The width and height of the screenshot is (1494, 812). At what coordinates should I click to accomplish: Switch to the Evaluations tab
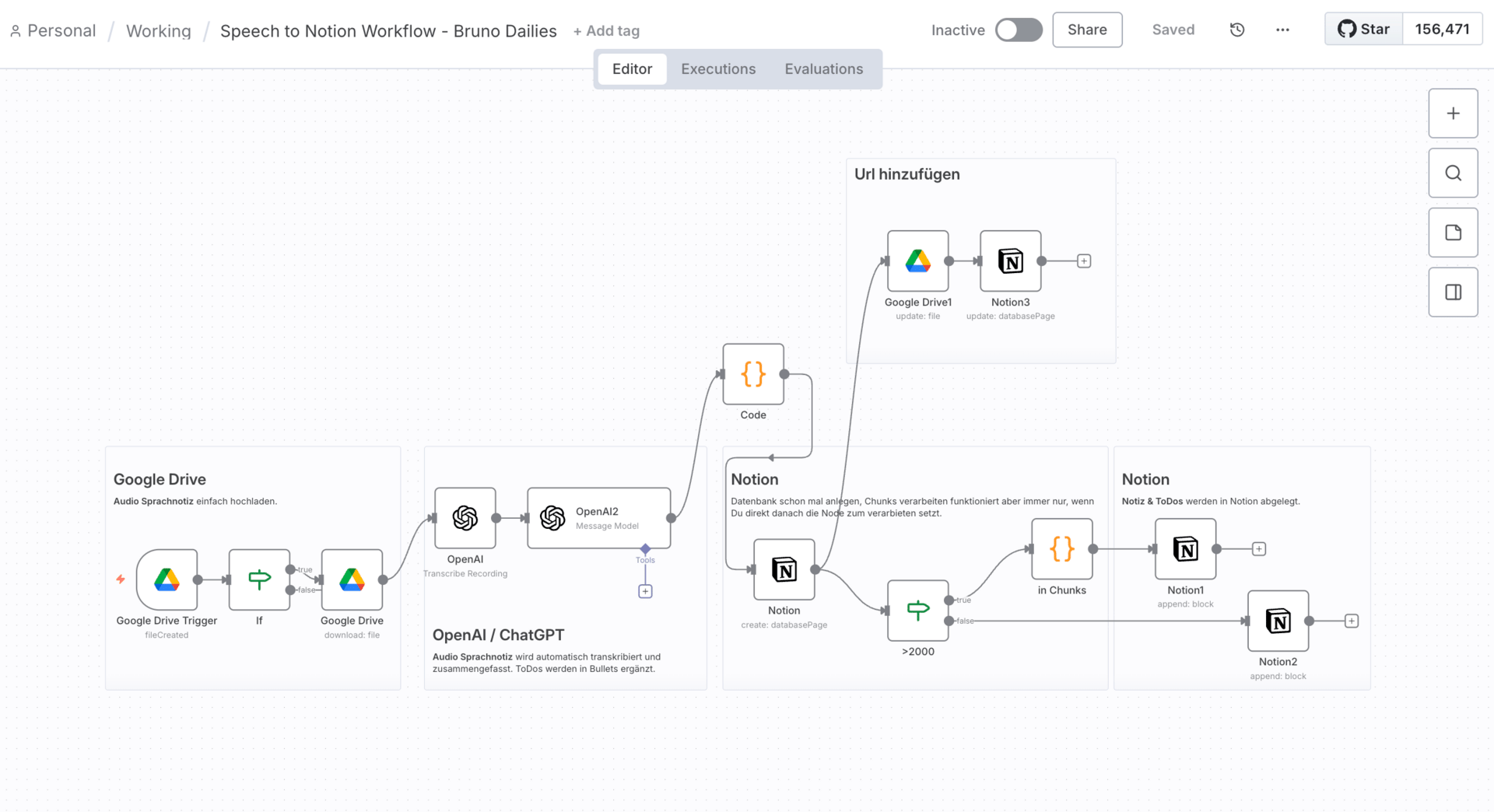824,68
